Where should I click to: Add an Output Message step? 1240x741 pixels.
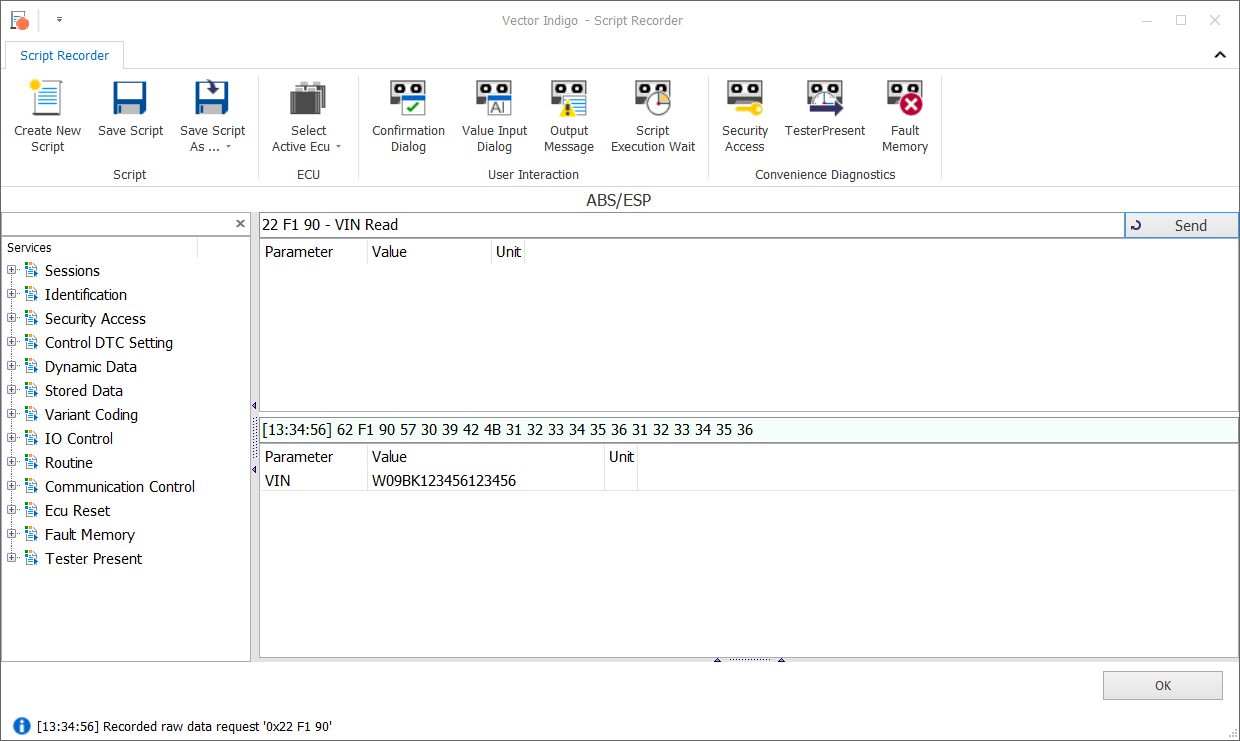click(569, 117)
